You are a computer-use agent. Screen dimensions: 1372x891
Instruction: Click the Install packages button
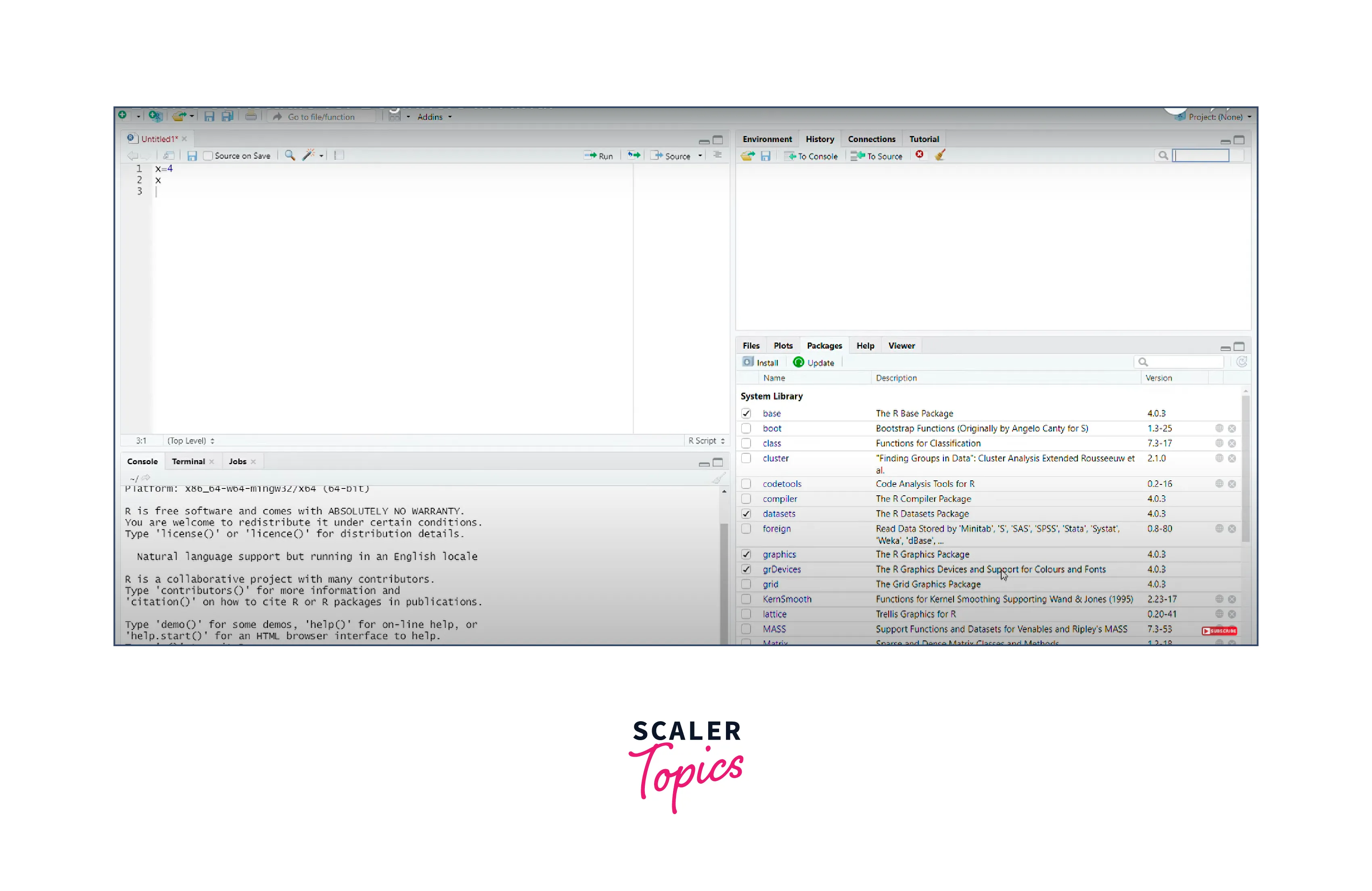pyautogui.click(x=760, y=363)
